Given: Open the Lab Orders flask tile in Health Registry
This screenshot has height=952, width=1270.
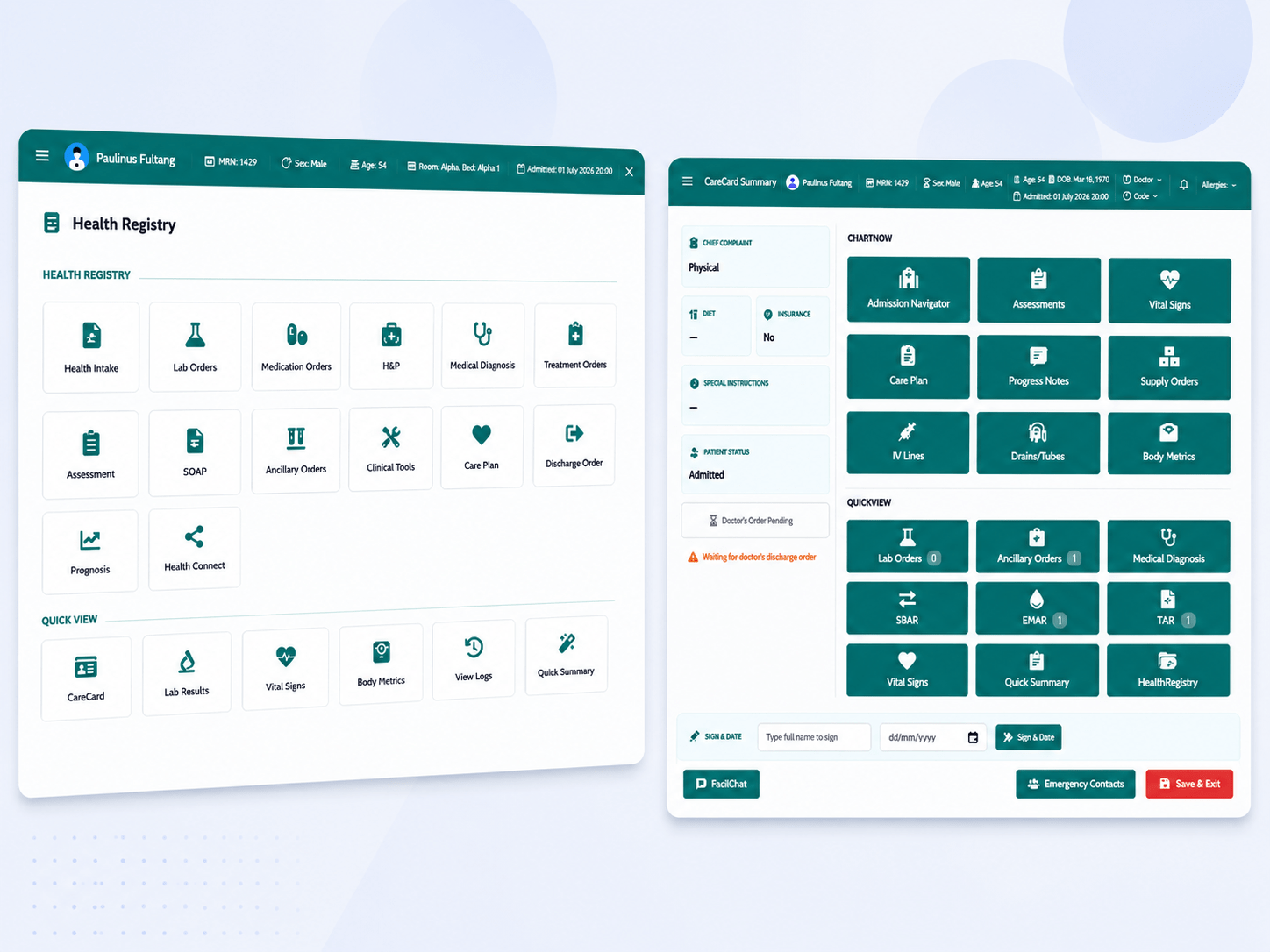Looking at the screenshot, I should click(x=195, y=346).
